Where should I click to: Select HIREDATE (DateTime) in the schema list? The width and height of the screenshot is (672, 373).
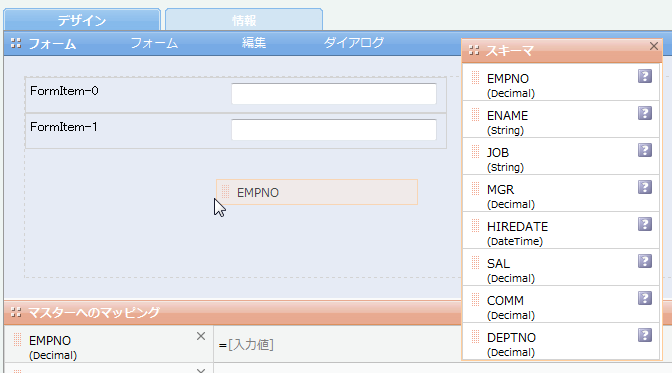561,230
